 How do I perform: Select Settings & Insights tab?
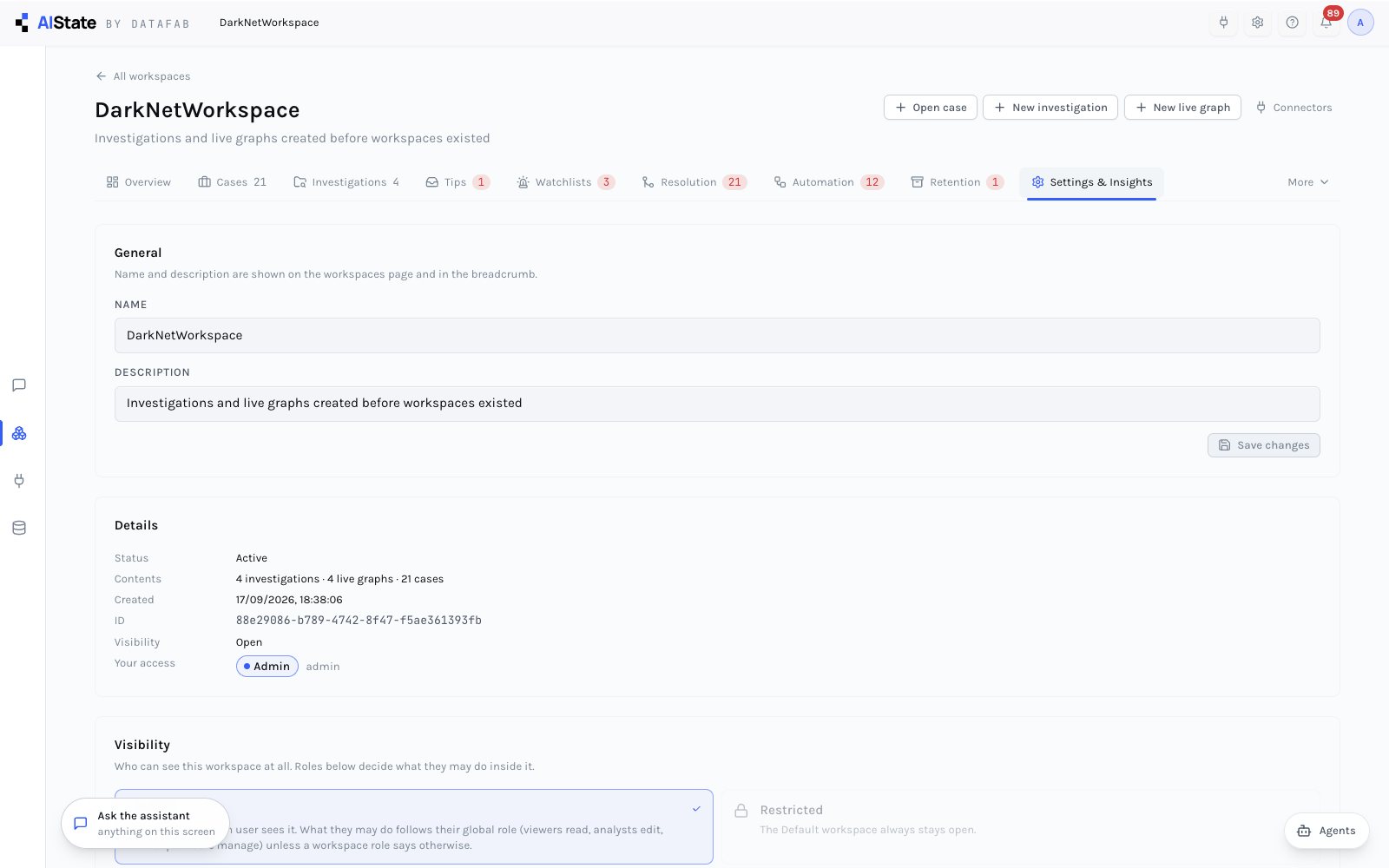click(x=1091, y=182)
